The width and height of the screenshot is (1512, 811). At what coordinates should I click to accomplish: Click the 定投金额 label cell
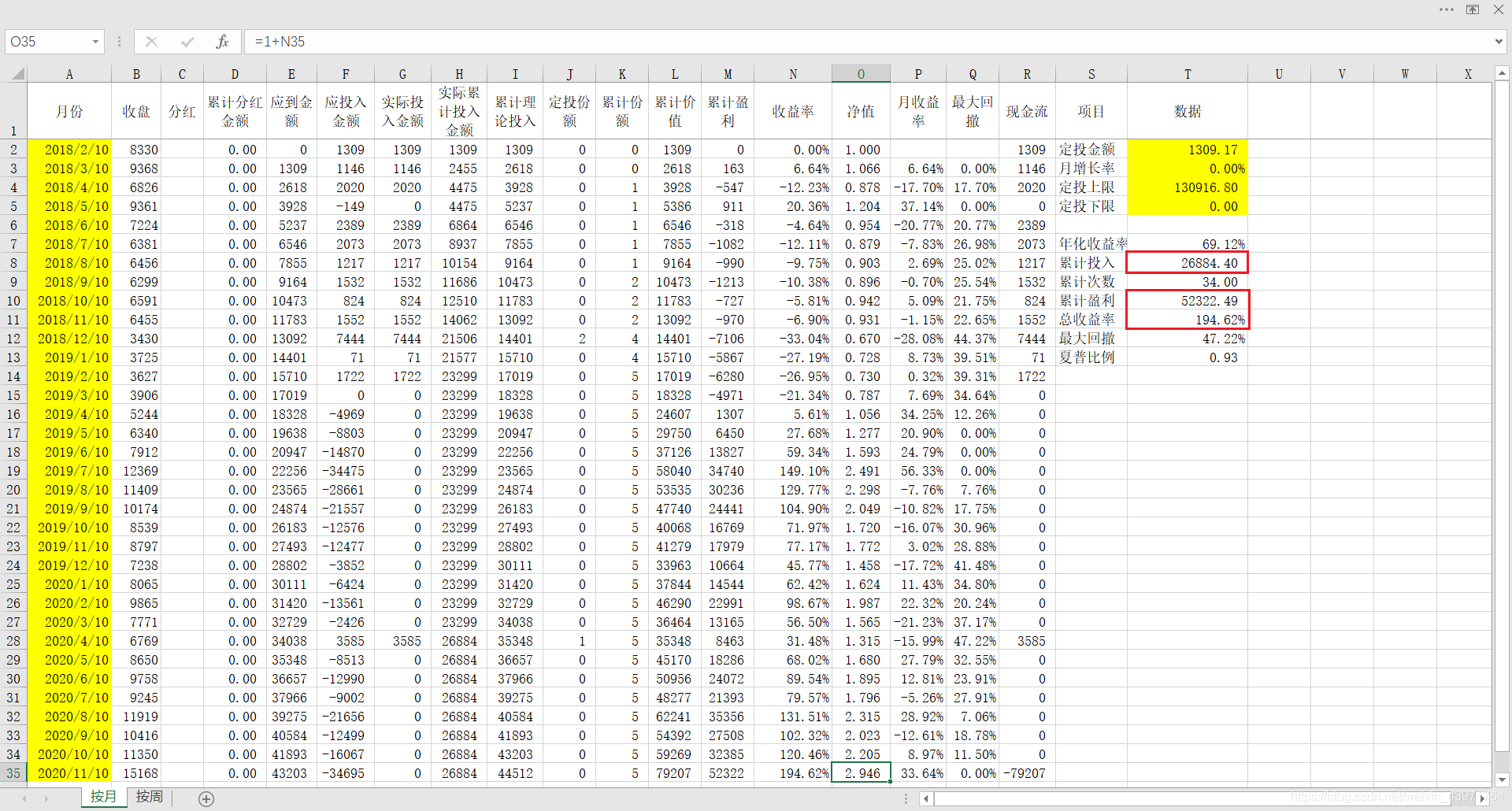[x=1091, y=150]
